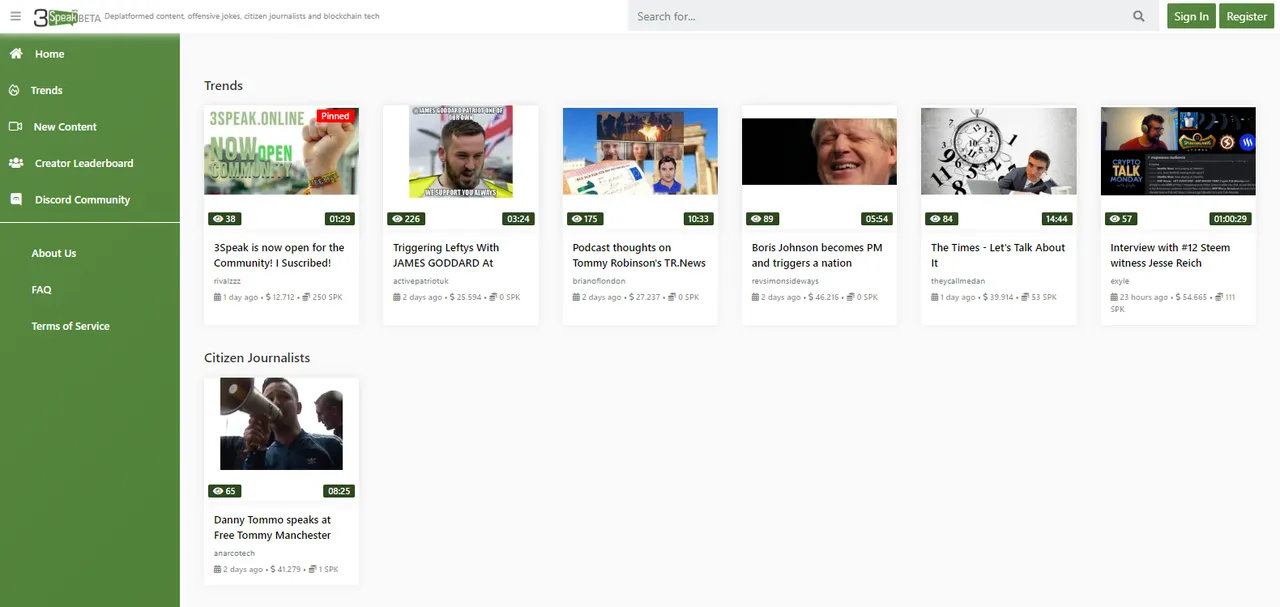
Task: Click the Discord Community chat icon
Action: [x=15, y=199]
